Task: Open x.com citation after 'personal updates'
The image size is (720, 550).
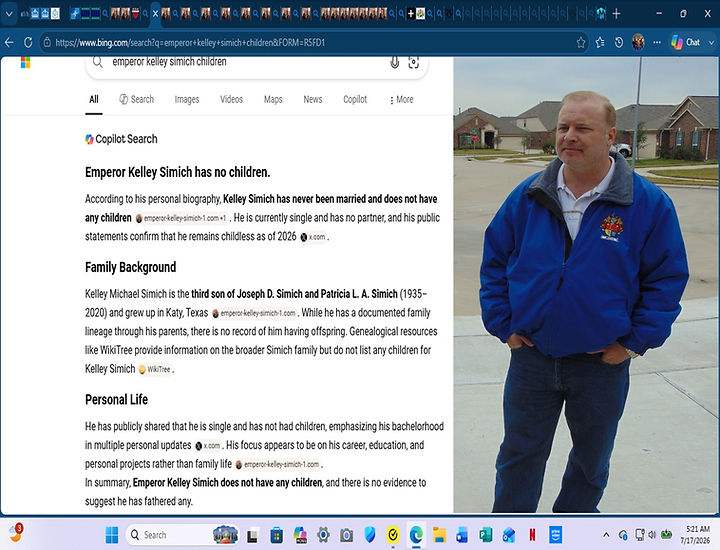Action: point(208,446)
